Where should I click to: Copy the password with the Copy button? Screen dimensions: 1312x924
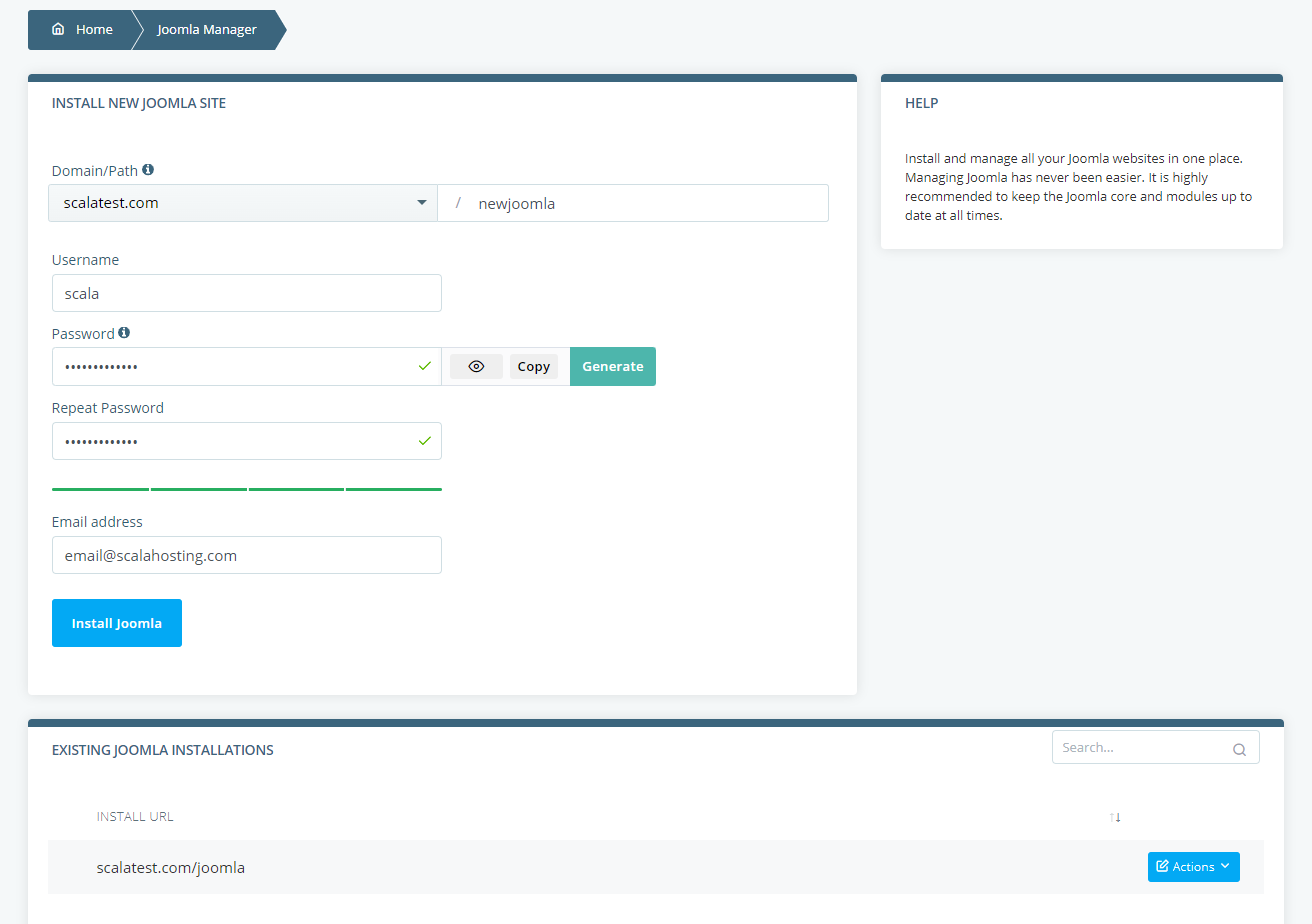[x=534, y=367]
